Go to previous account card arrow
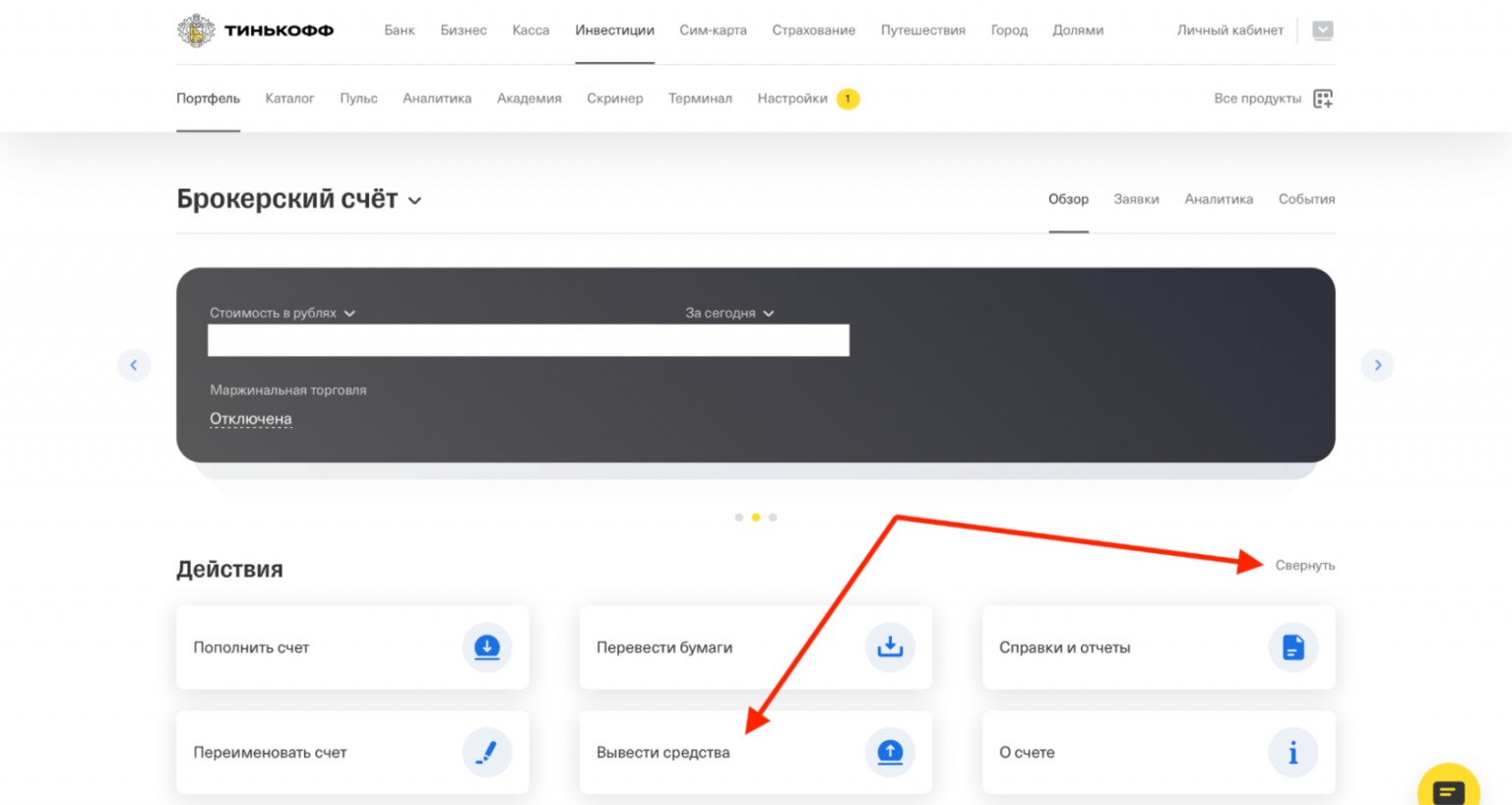The image size is (1512, 805). pyautogui.click(x=134, y=365)
